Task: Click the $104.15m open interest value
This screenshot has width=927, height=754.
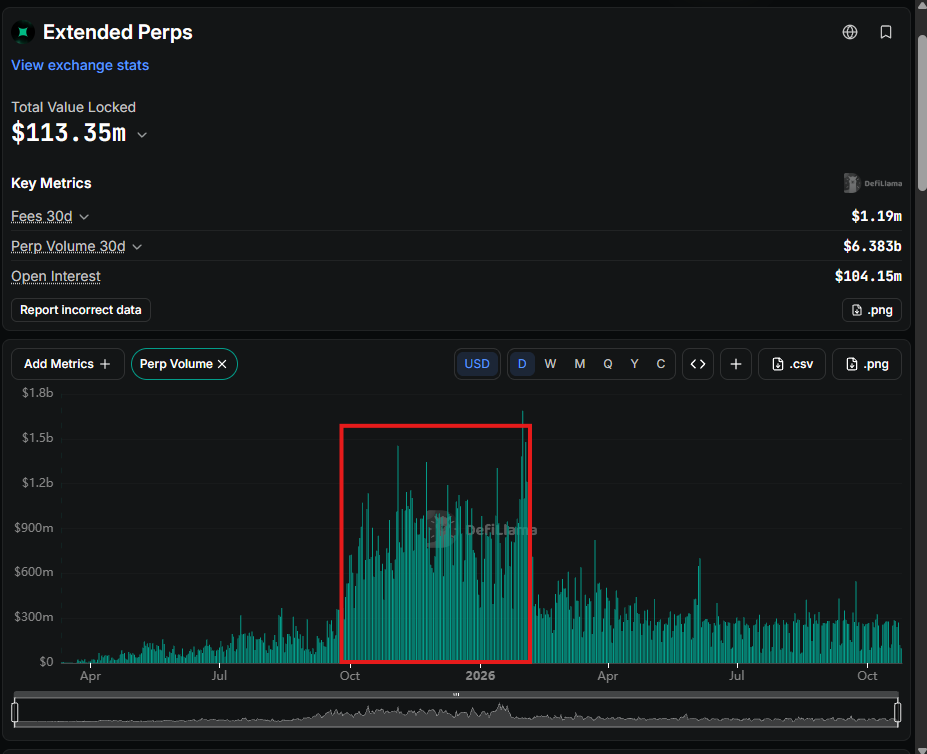Action: [x=868, y=276]
